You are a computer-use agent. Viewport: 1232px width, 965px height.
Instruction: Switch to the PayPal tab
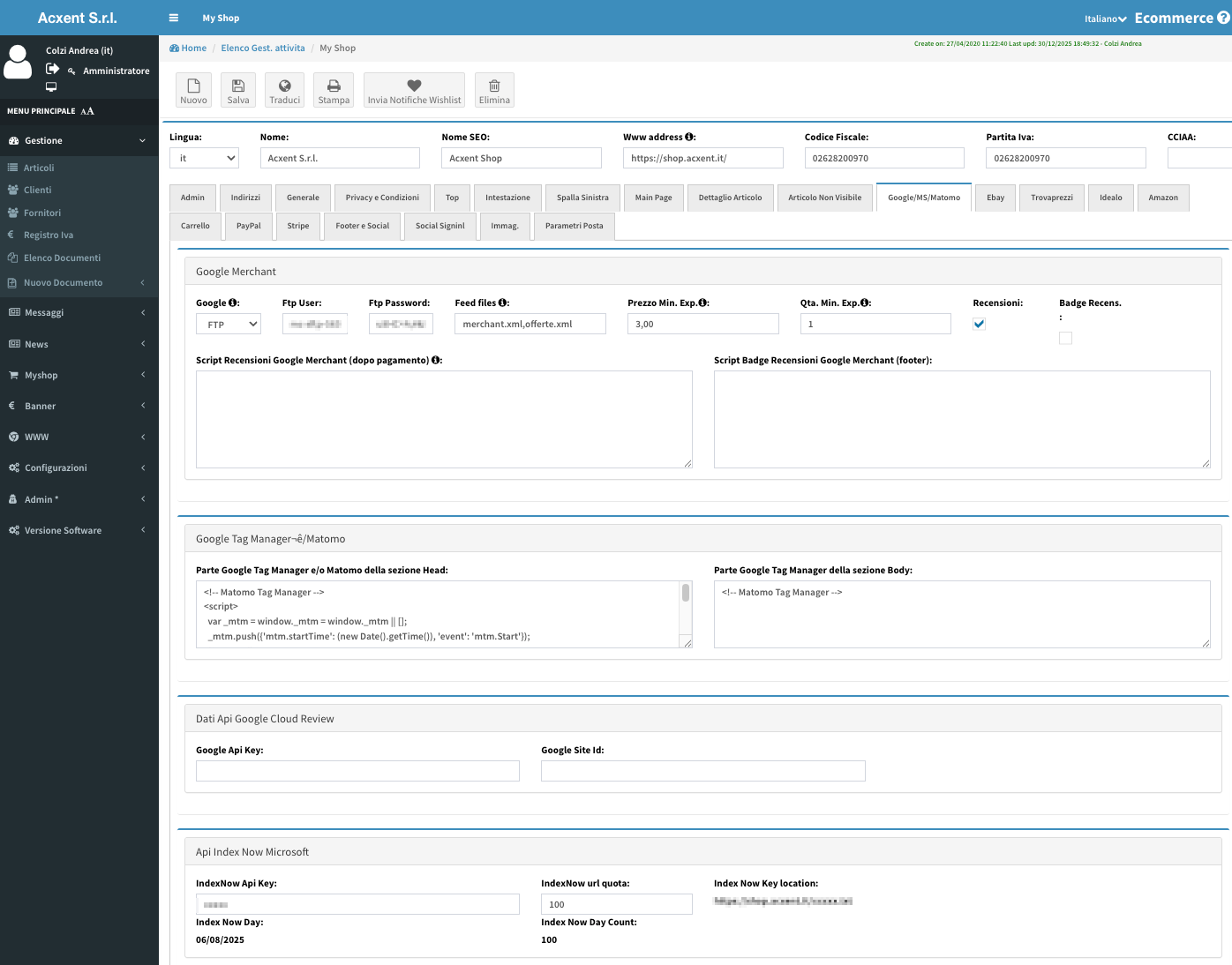(x=248, y=226)
